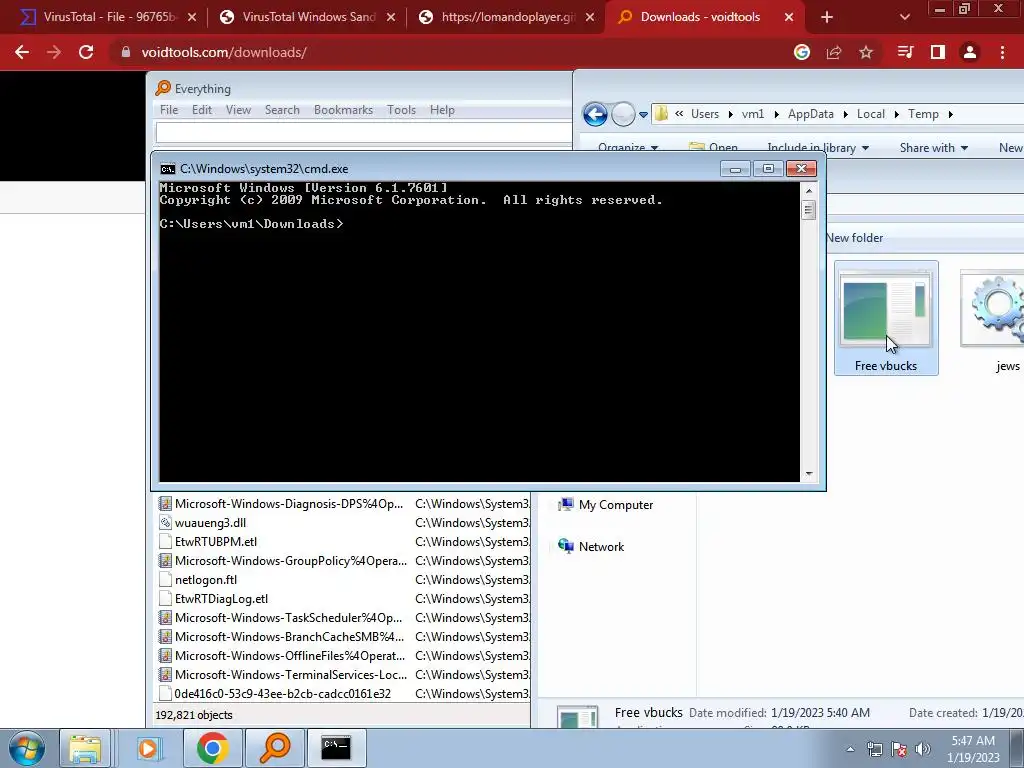The height and width of the screenshot is (768, 1024).
Task: Open Windows Media Player from taskbar
Action: click(148, 748)
